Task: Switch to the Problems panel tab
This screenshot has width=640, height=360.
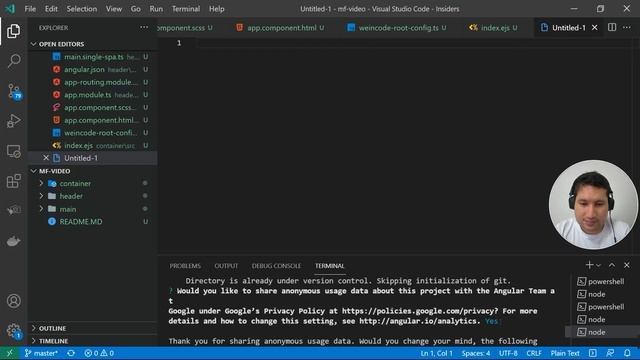Action: point(185,266)
